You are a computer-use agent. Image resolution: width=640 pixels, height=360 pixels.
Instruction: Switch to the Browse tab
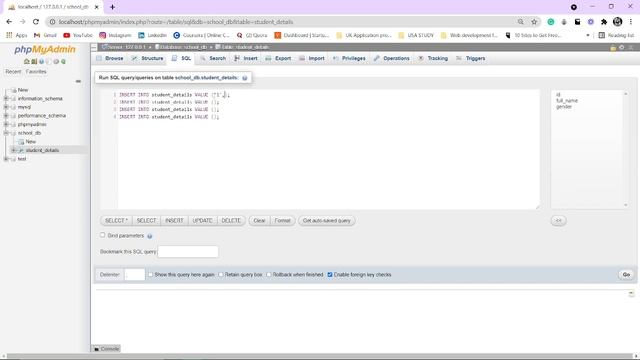110,58
